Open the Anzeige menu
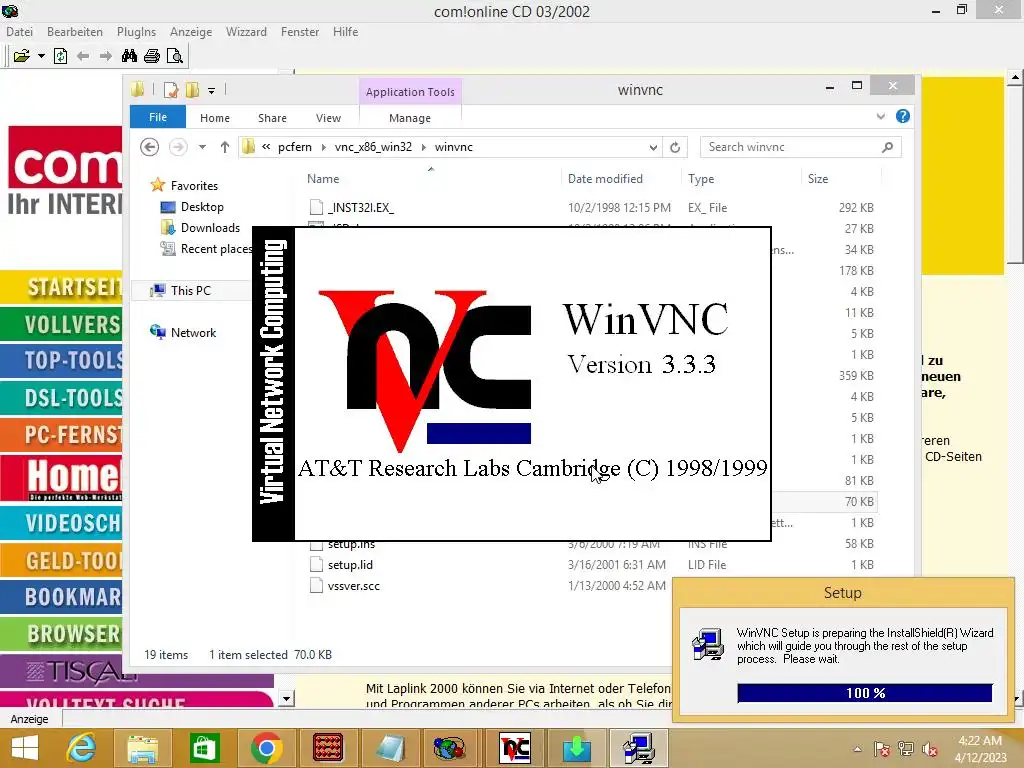 click(191, 31)
